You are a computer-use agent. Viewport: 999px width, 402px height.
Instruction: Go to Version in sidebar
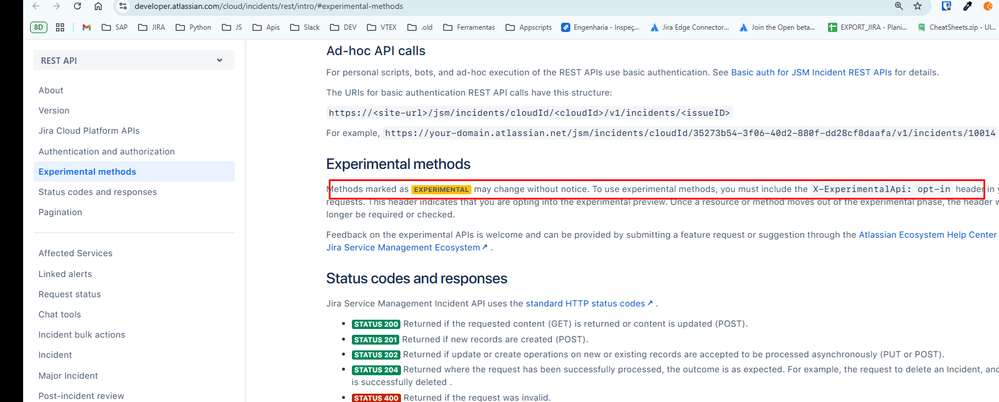(x=54, y=110)
